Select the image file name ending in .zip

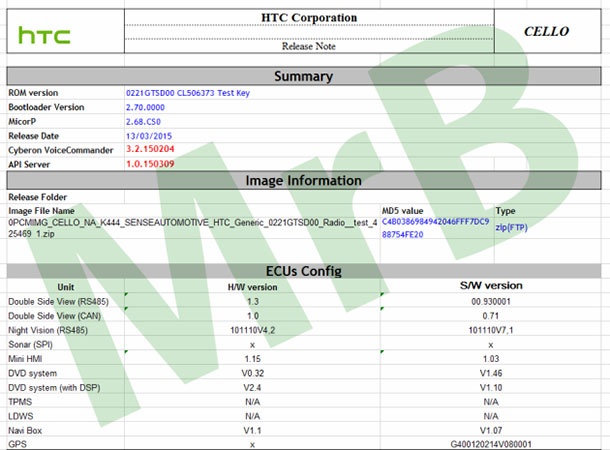(190, 229)
